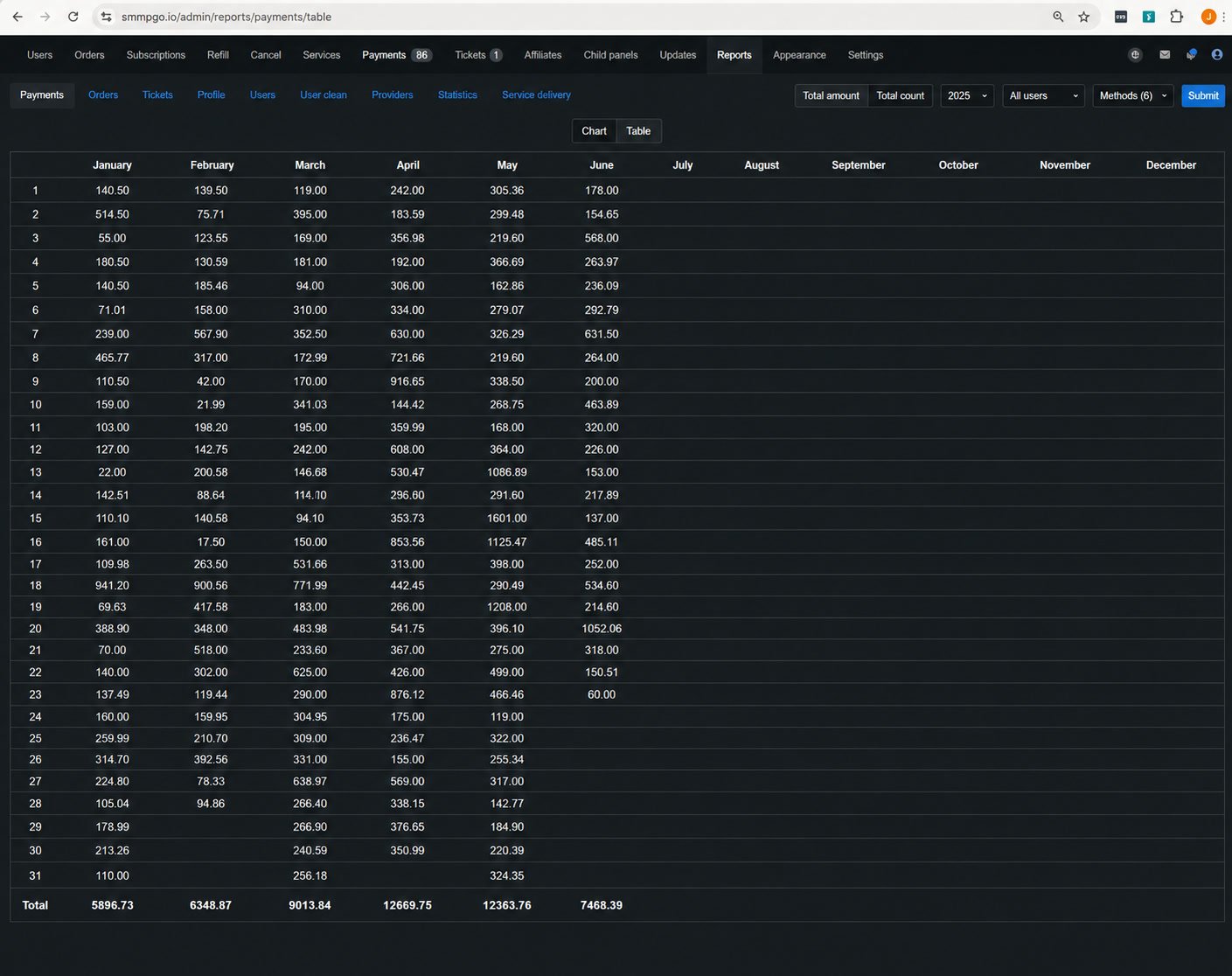Open the Statistics report link
This screenshot has height=976, width=1232.
(x=457, y=94)
